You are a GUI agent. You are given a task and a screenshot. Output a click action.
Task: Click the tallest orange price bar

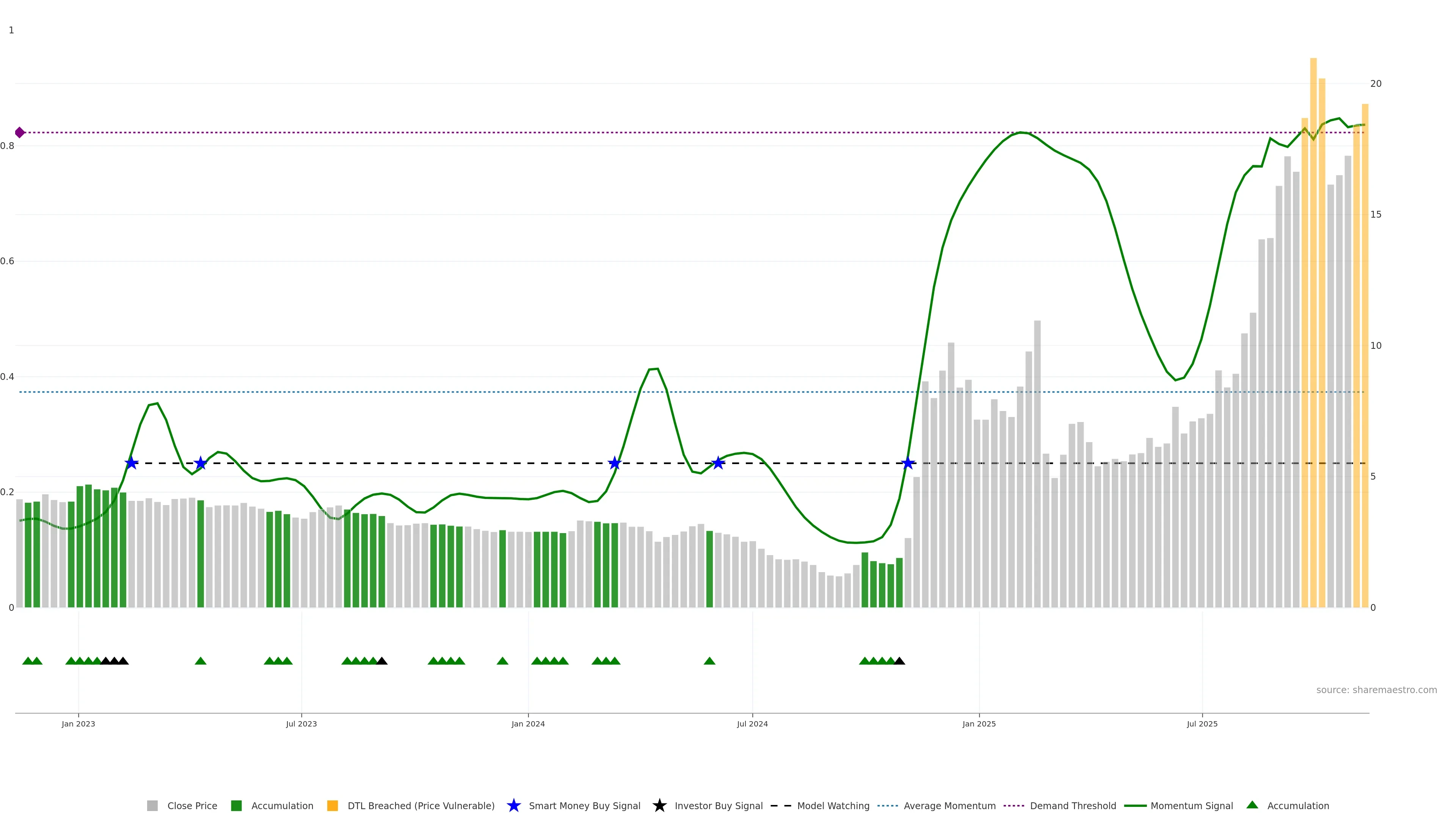(x=1313, y=339)
